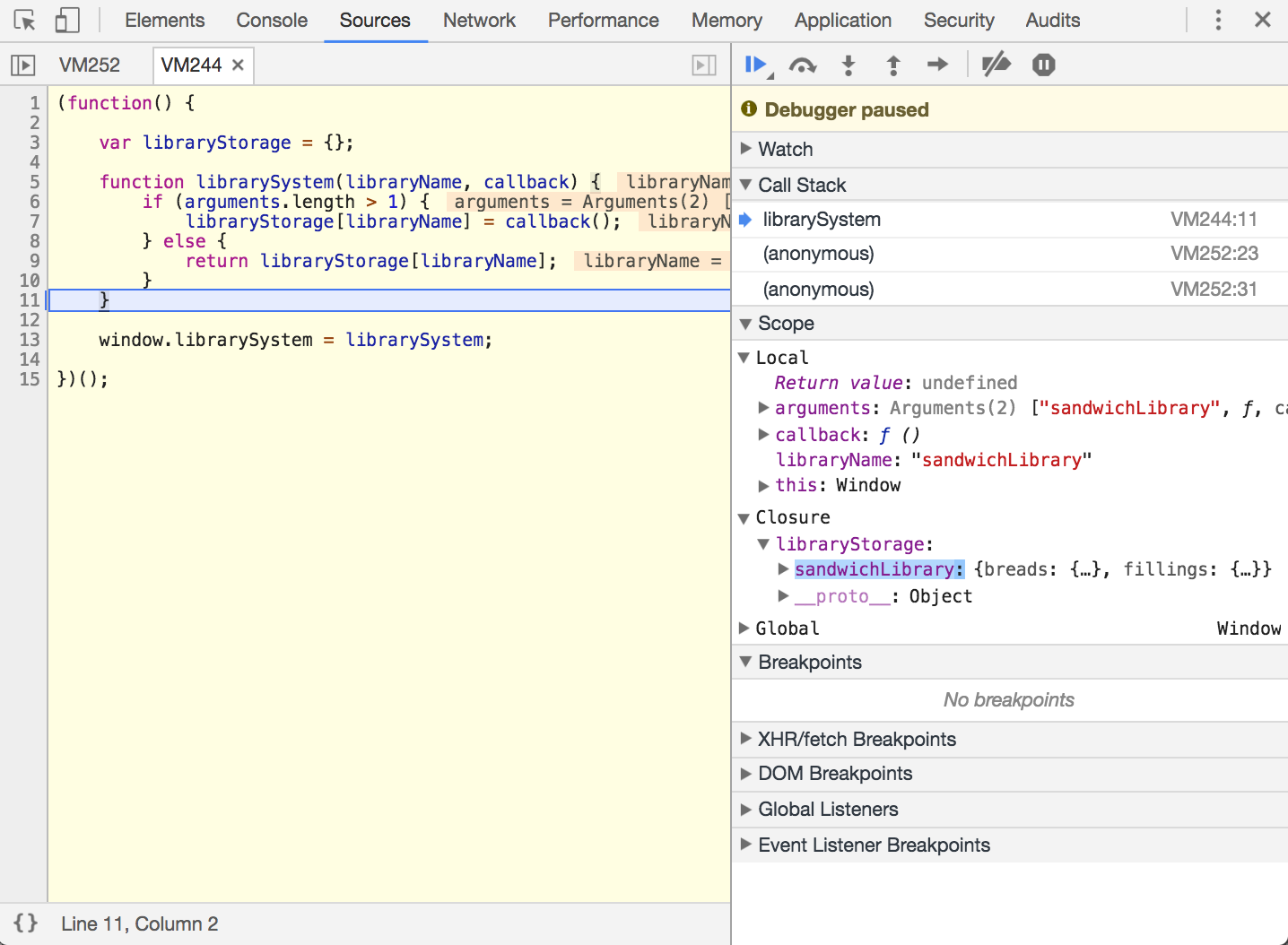Open the Performance tab
The width and height of the screenshot is (1288, 945).
pos(604,20)
